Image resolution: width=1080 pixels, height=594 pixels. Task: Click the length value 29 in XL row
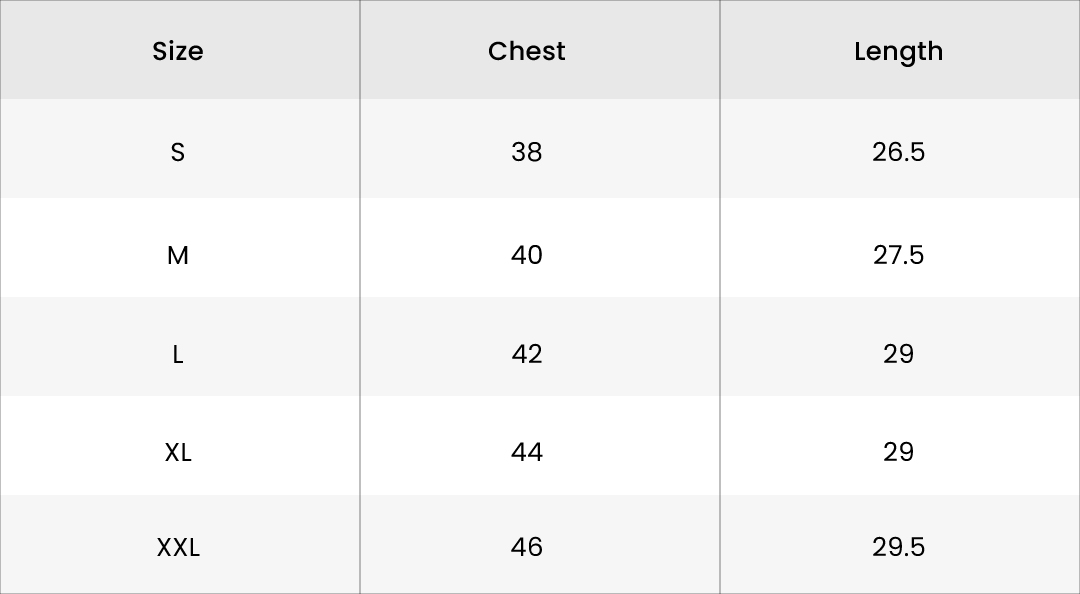coord(898,452)
